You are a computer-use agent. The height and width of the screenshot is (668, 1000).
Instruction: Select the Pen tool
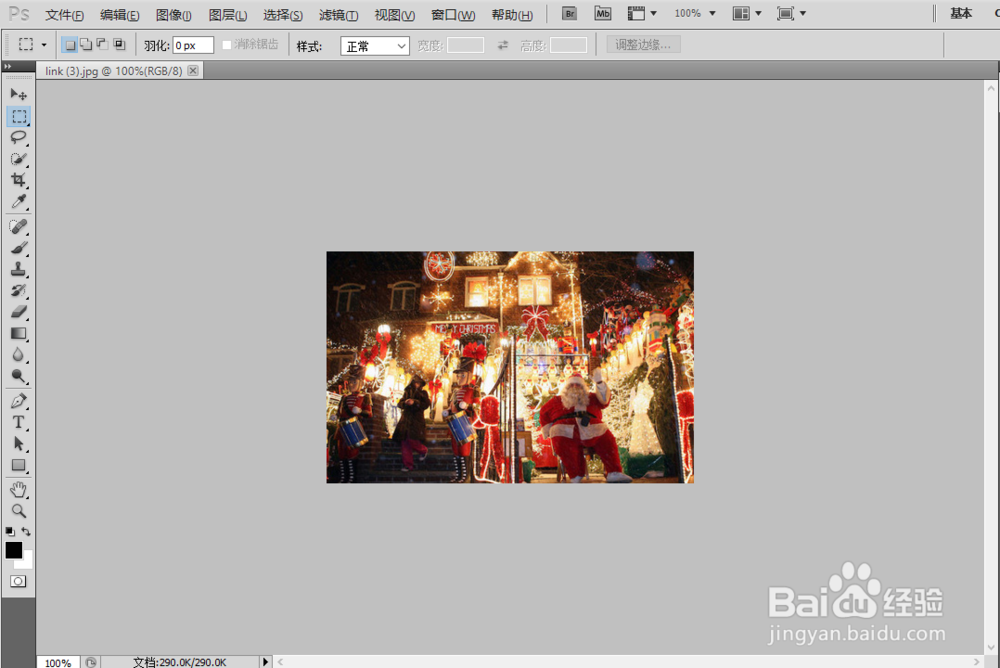tap(18, 401)
